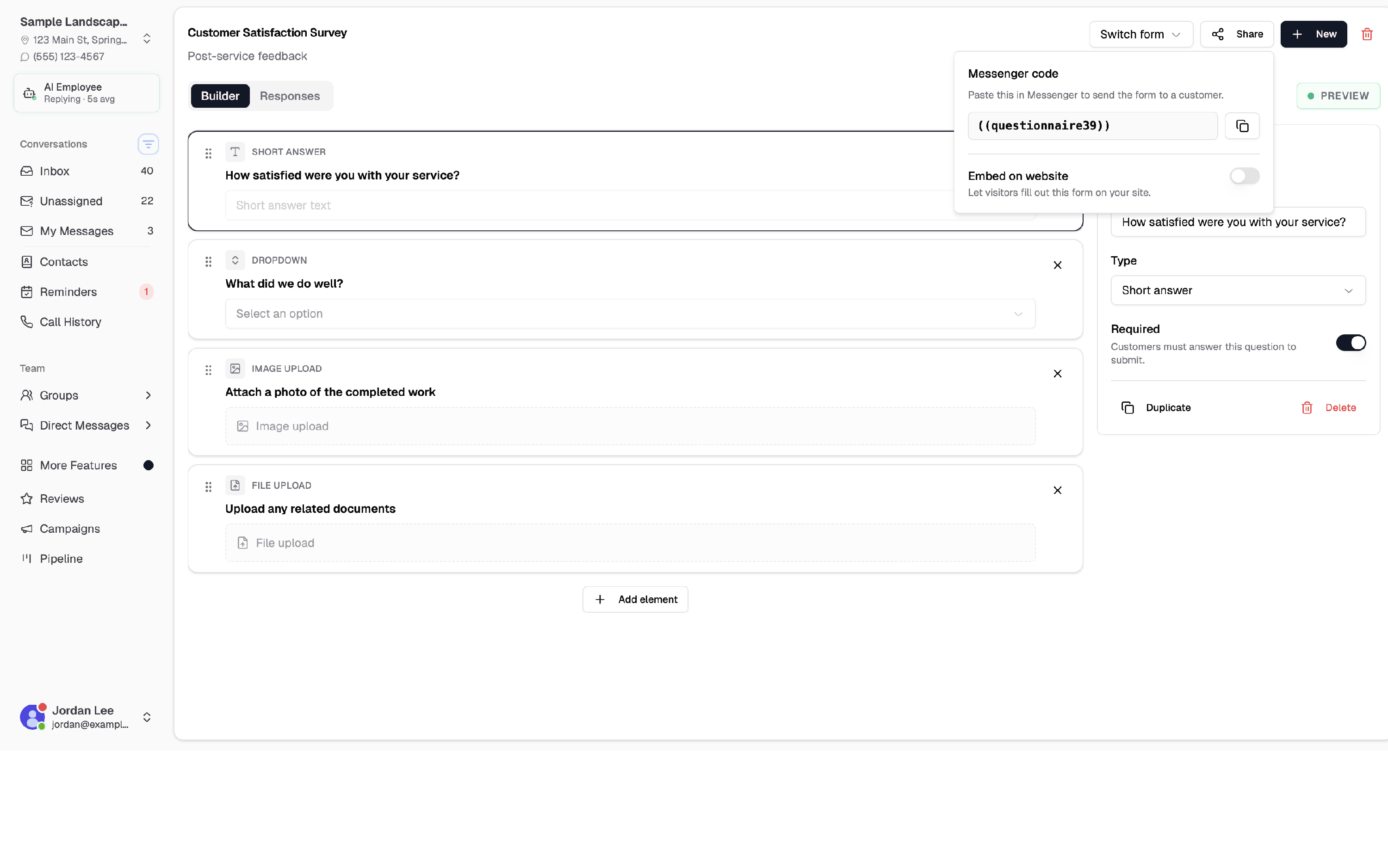Screen dimensions: 1388x868
Task: Open Call History
Action: [x=87, y=322]
